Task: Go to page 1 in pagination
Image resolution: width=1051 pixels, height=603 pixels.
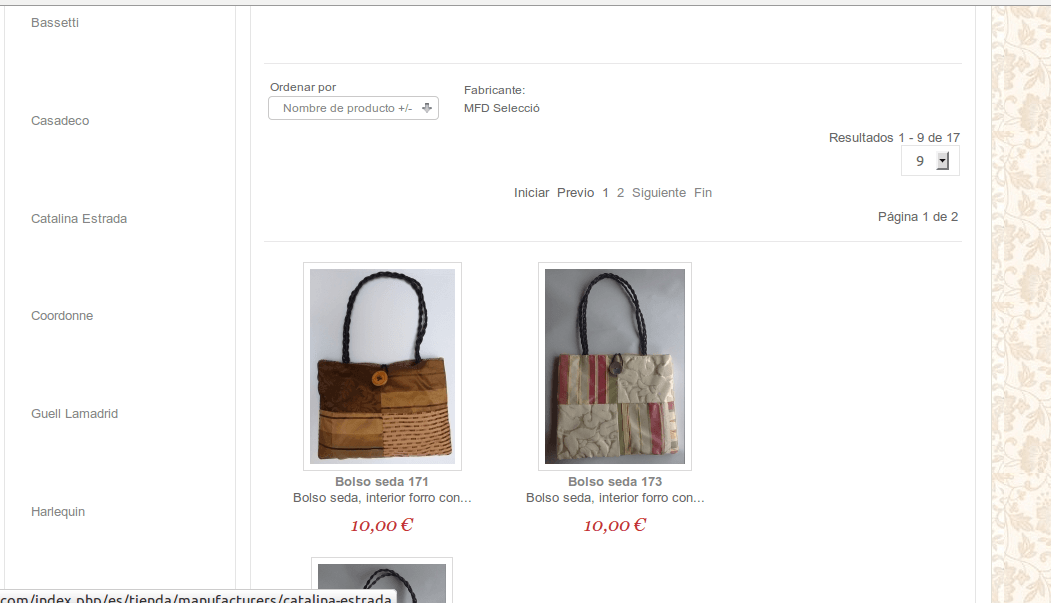Action: (605, 192)
